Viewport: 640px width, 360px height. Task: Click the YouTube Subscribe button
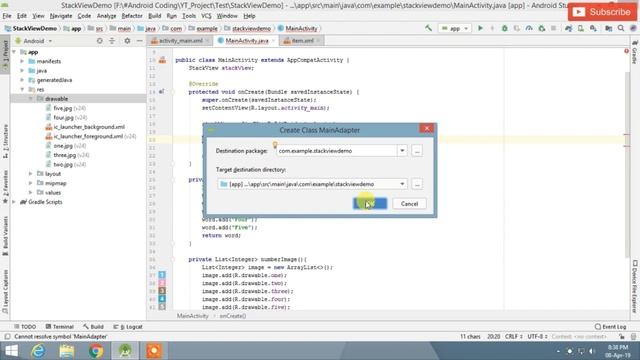tap(602, 12)
